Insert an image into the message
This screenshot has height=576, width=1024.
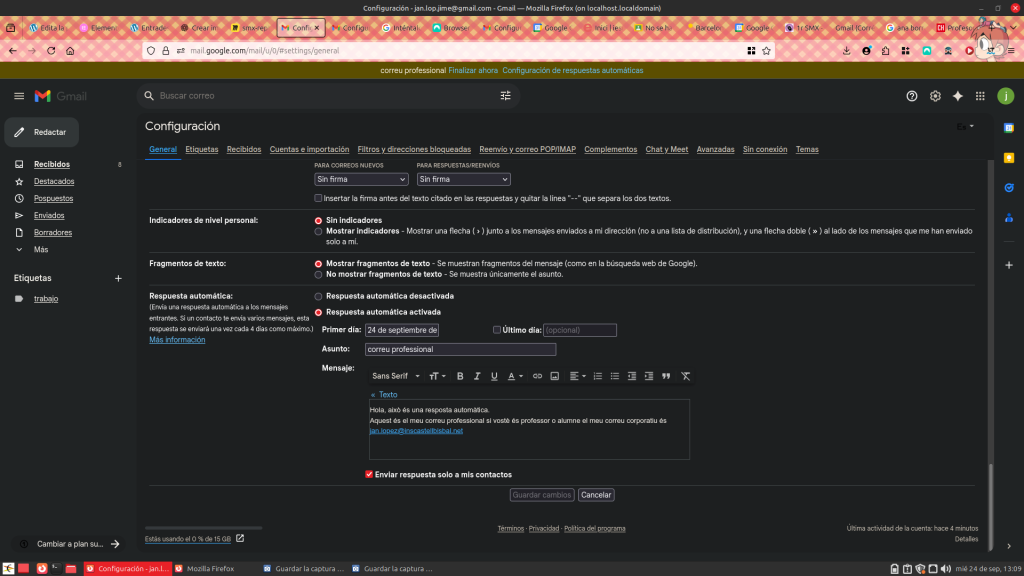click(x=555, y=376)
